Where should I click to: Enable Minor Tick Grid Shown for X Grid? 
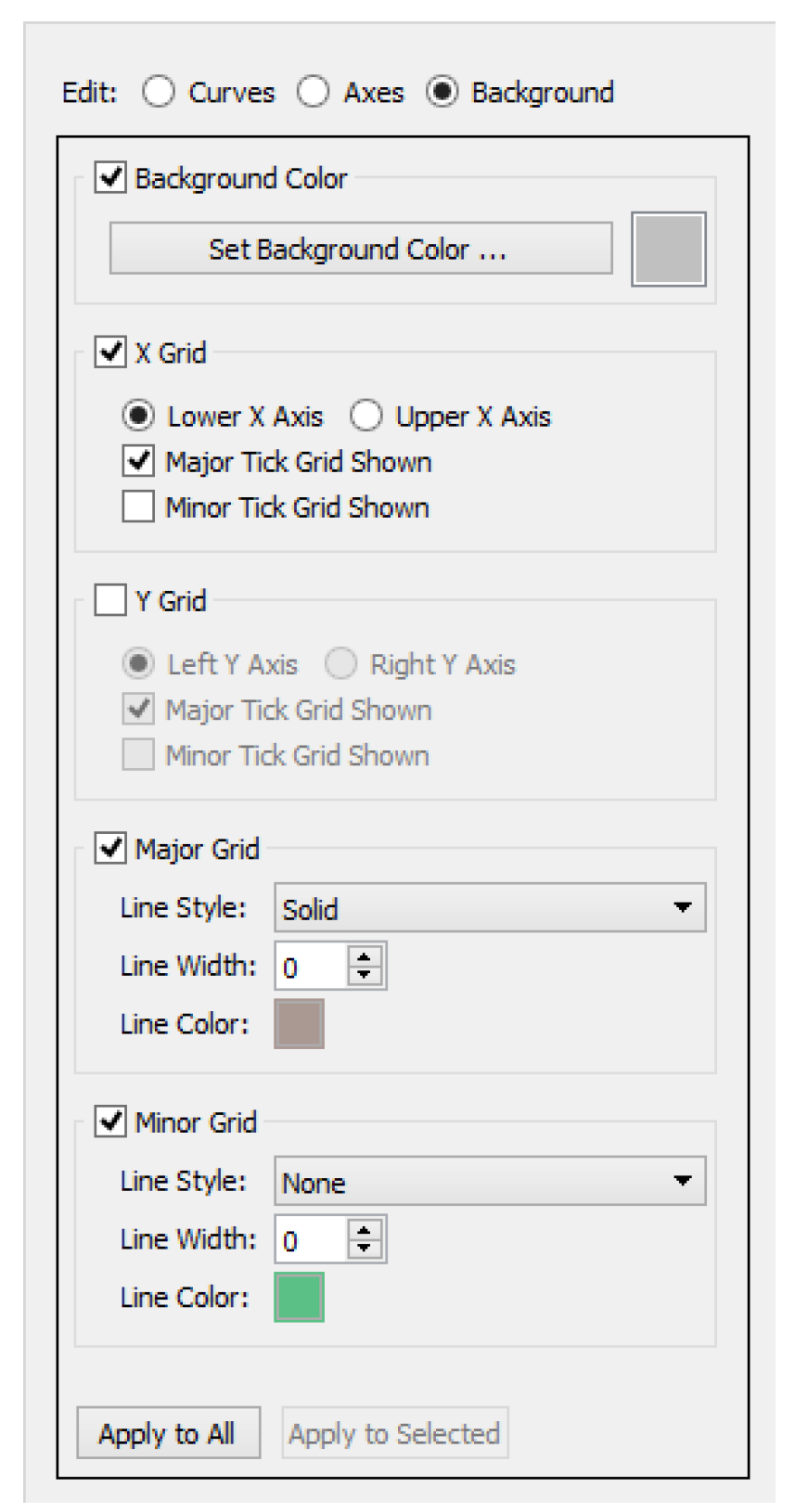click(138, 507)
